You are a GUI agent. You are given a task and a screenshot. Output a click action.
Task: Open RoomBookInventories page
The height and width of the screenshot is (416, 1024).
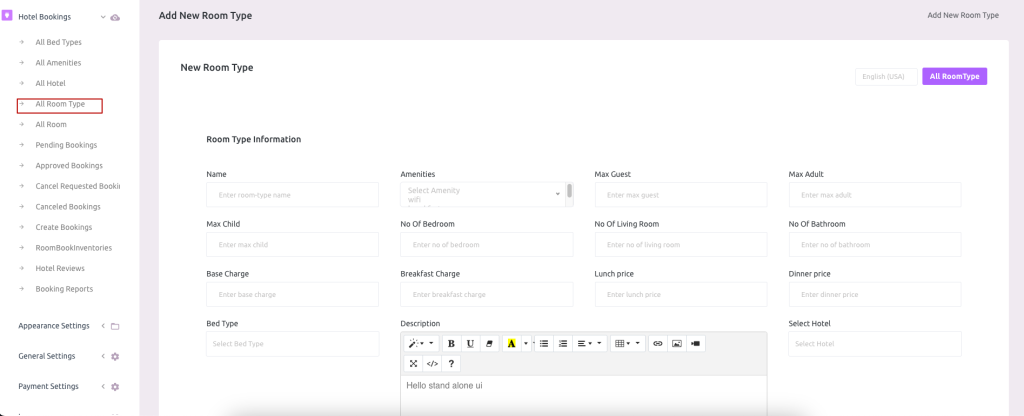(74, 248)
